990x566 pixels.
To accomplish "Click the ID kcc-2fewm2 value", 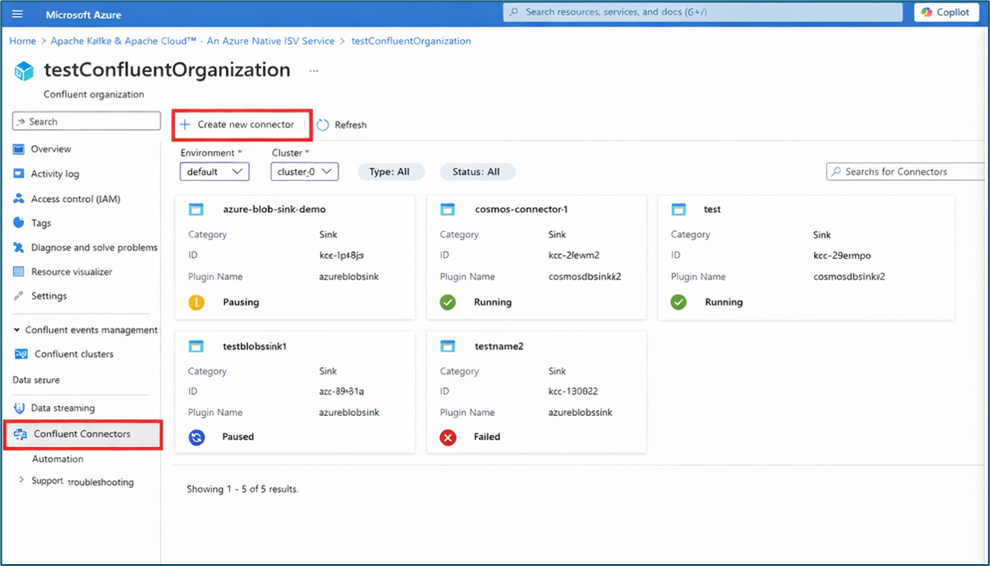I will 574,255.
